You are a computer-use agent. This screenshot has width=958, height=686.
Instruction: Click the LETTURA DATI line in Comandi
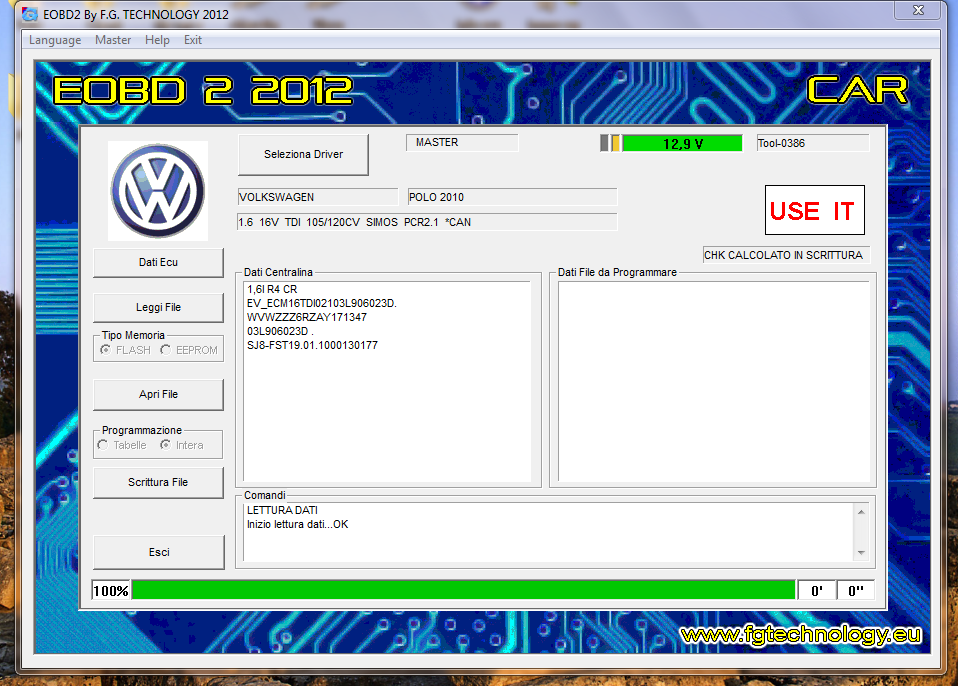282,511
